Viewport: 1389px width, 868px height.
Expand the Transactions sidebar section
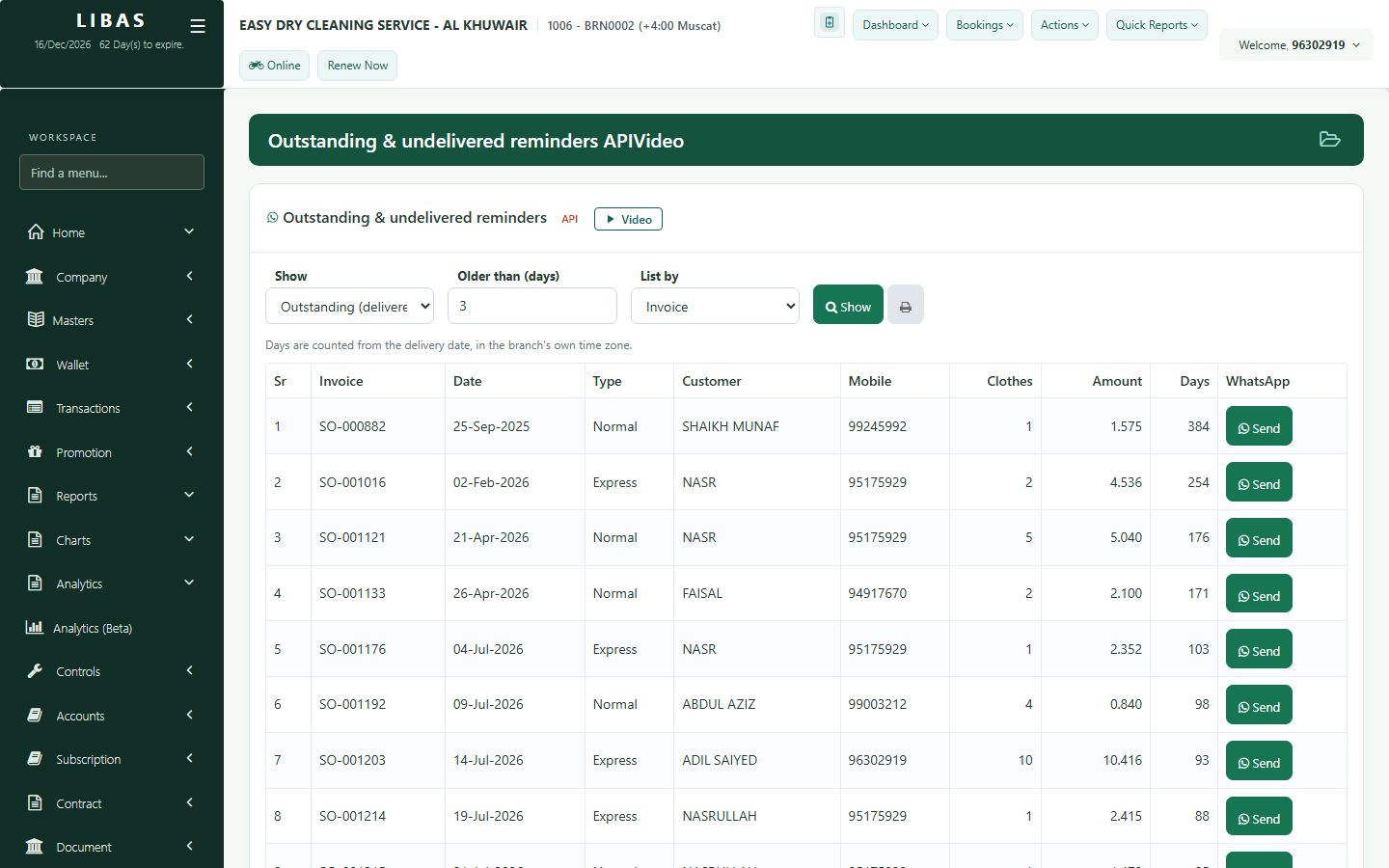(112, 408)
